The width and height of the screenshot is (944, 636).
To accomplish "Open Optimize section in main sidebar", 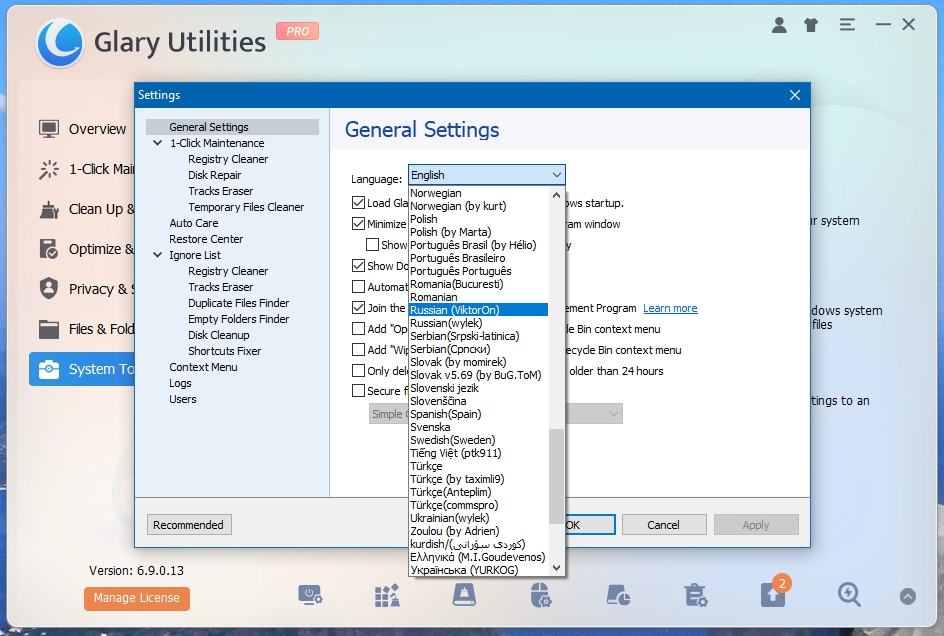I will pos(85,249).
